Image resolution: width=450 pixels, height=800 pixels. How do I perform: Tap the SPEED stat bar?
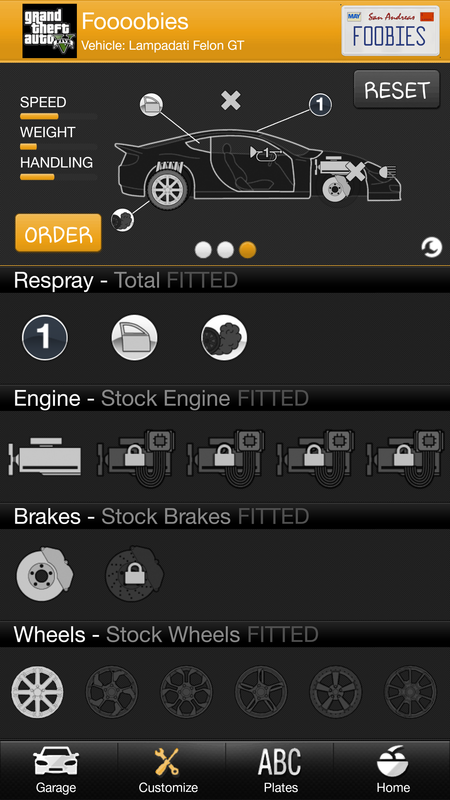(x=58, y=116)
